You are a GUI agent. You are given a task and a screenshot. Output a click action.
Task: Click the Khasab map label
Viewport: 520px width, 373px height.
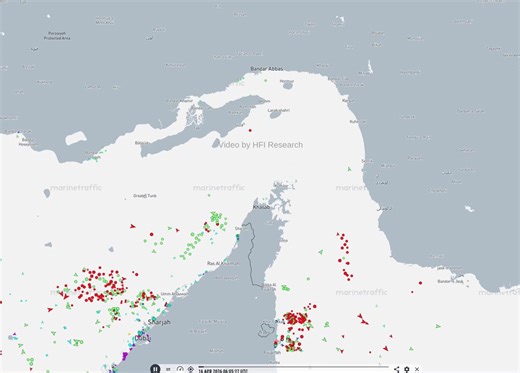[261, 207]
